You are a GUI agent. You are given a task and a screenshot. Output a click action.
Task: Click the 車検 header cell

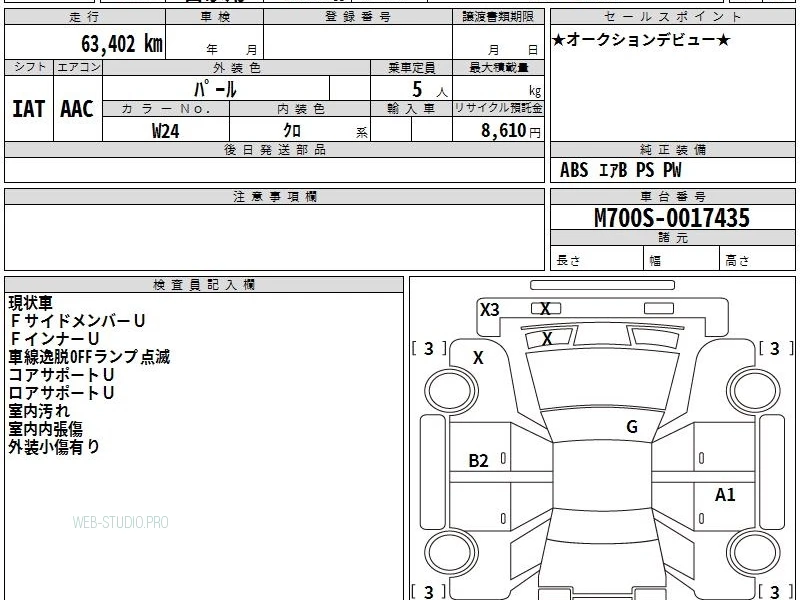pos(215,17)
